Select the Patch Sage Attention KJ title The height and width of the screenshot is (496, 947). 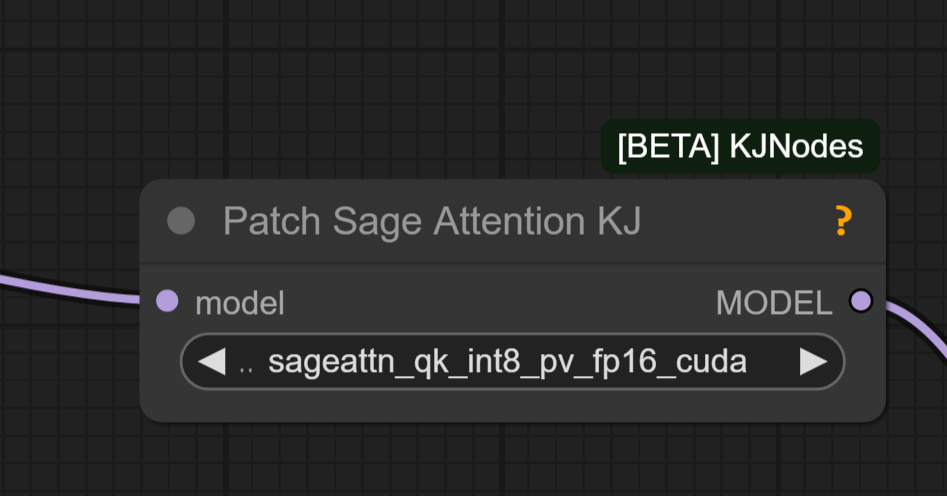click(432, 221)
